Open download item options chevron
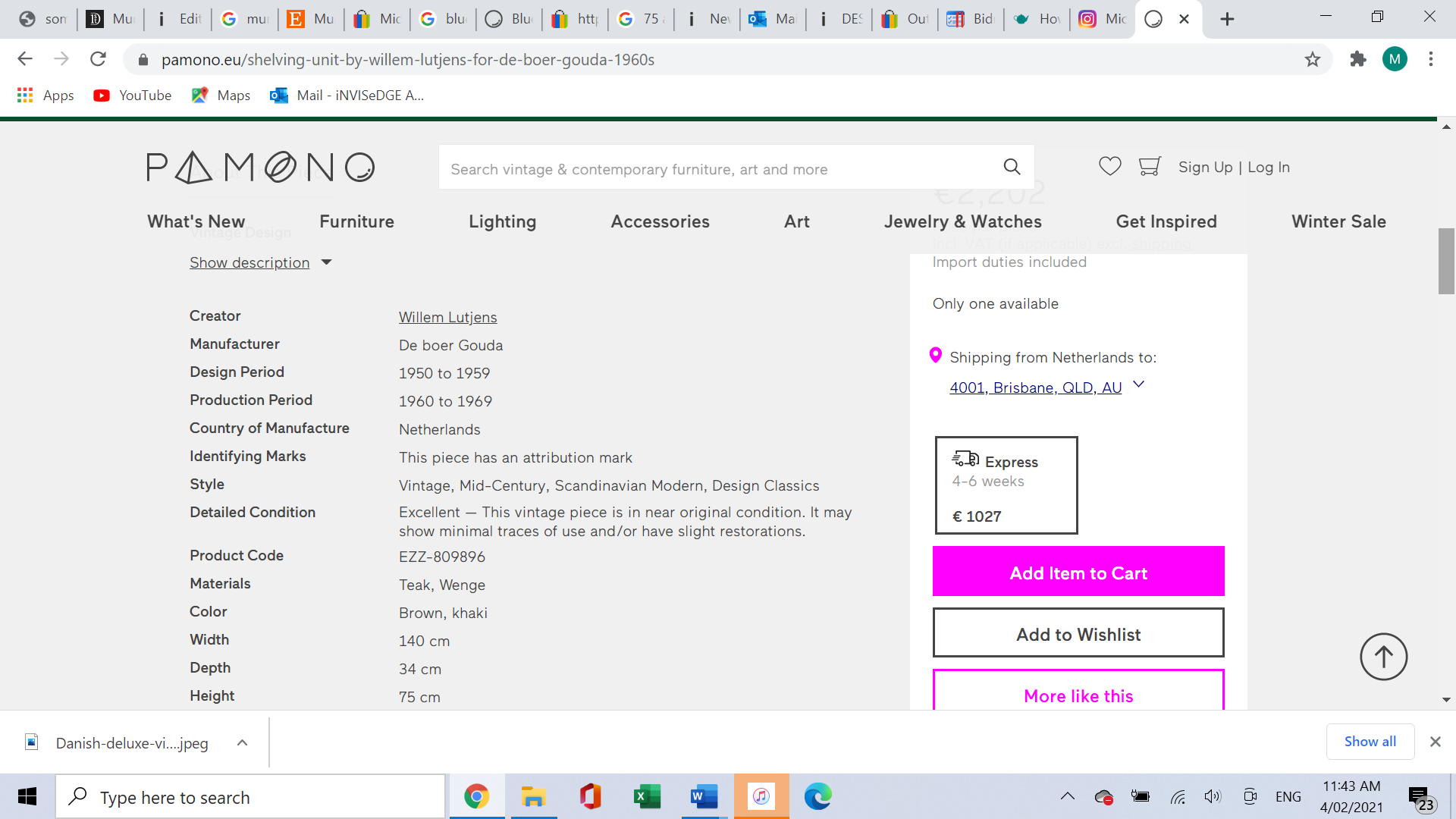Screen dimensions: 1456x819 242,743
